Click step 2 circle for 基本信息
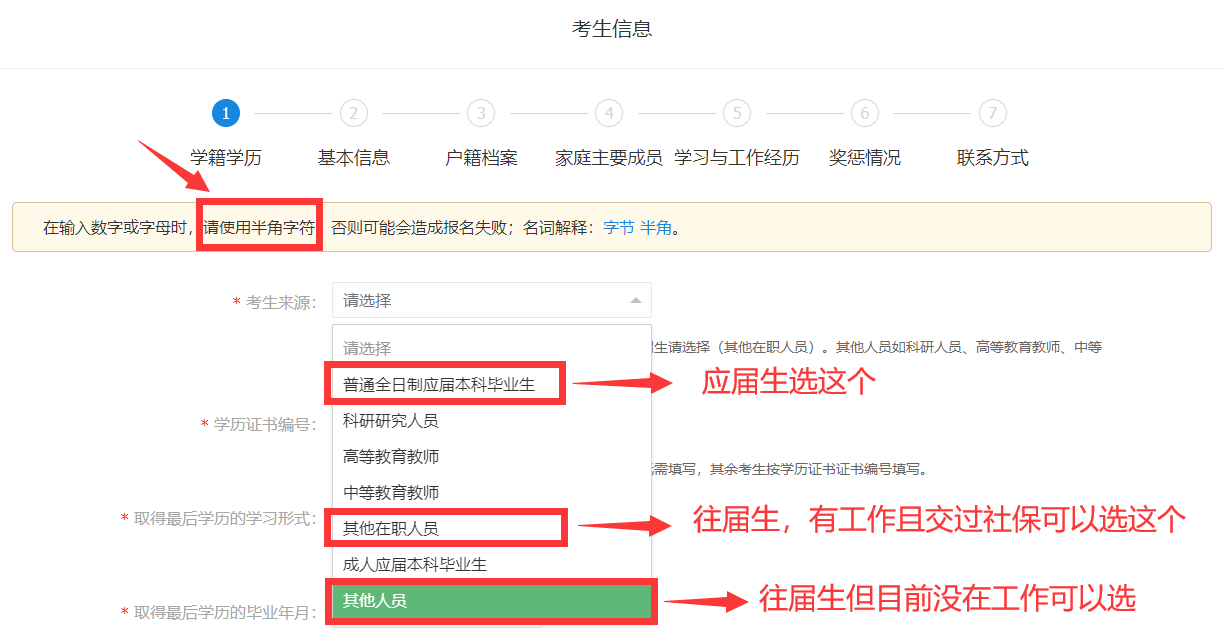Viewport: 1224px width, 641px height. [353, 113]
